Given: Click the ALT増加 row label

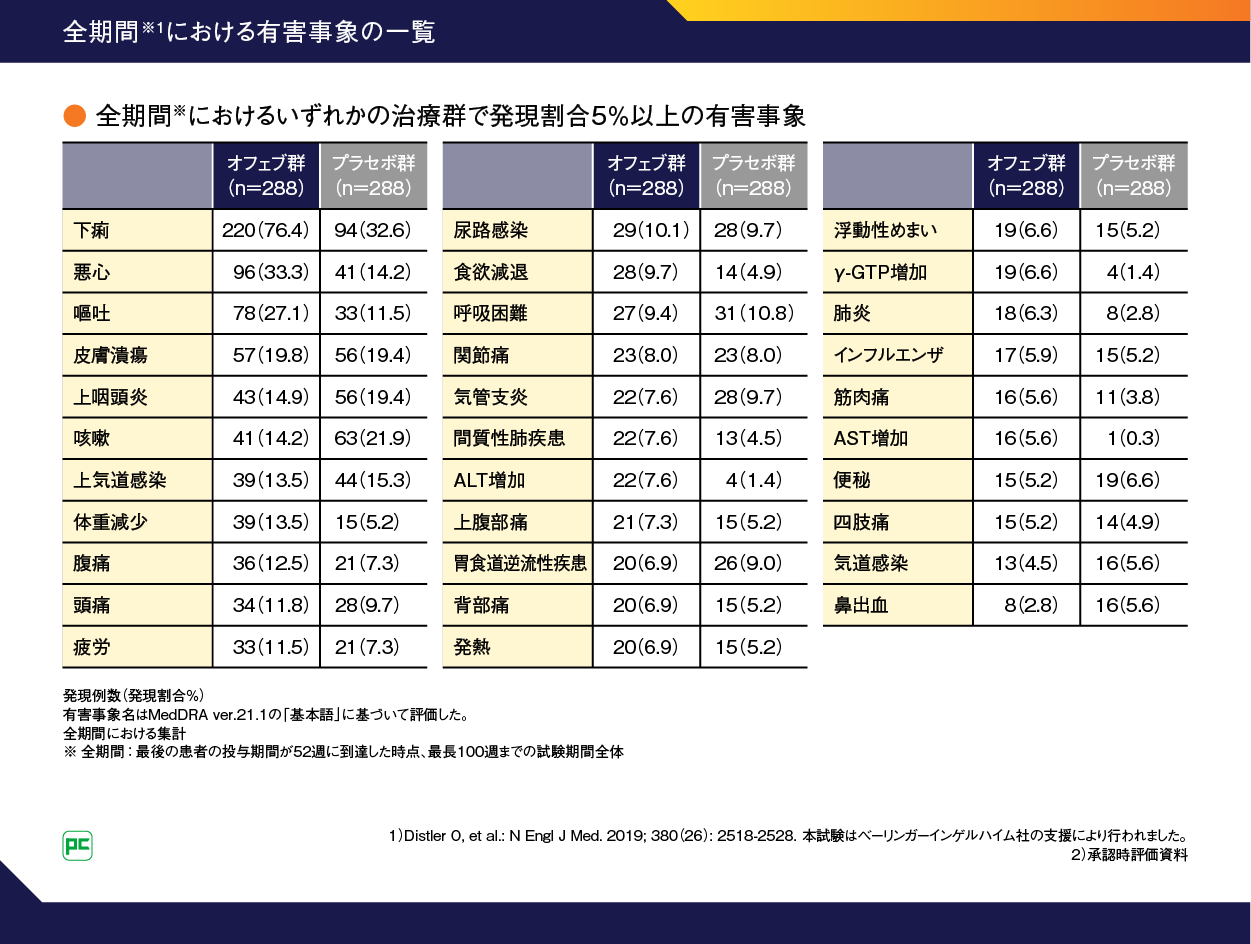Looking at the screenshot, I should [490, 481].
